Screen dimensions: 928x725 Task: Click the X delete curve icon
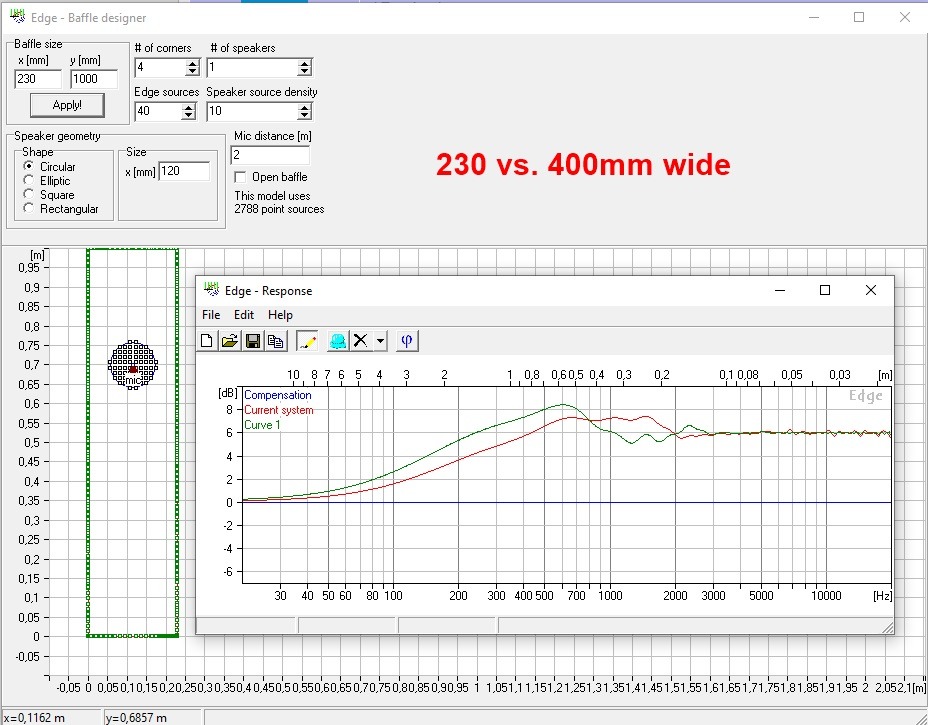(360, 341)
